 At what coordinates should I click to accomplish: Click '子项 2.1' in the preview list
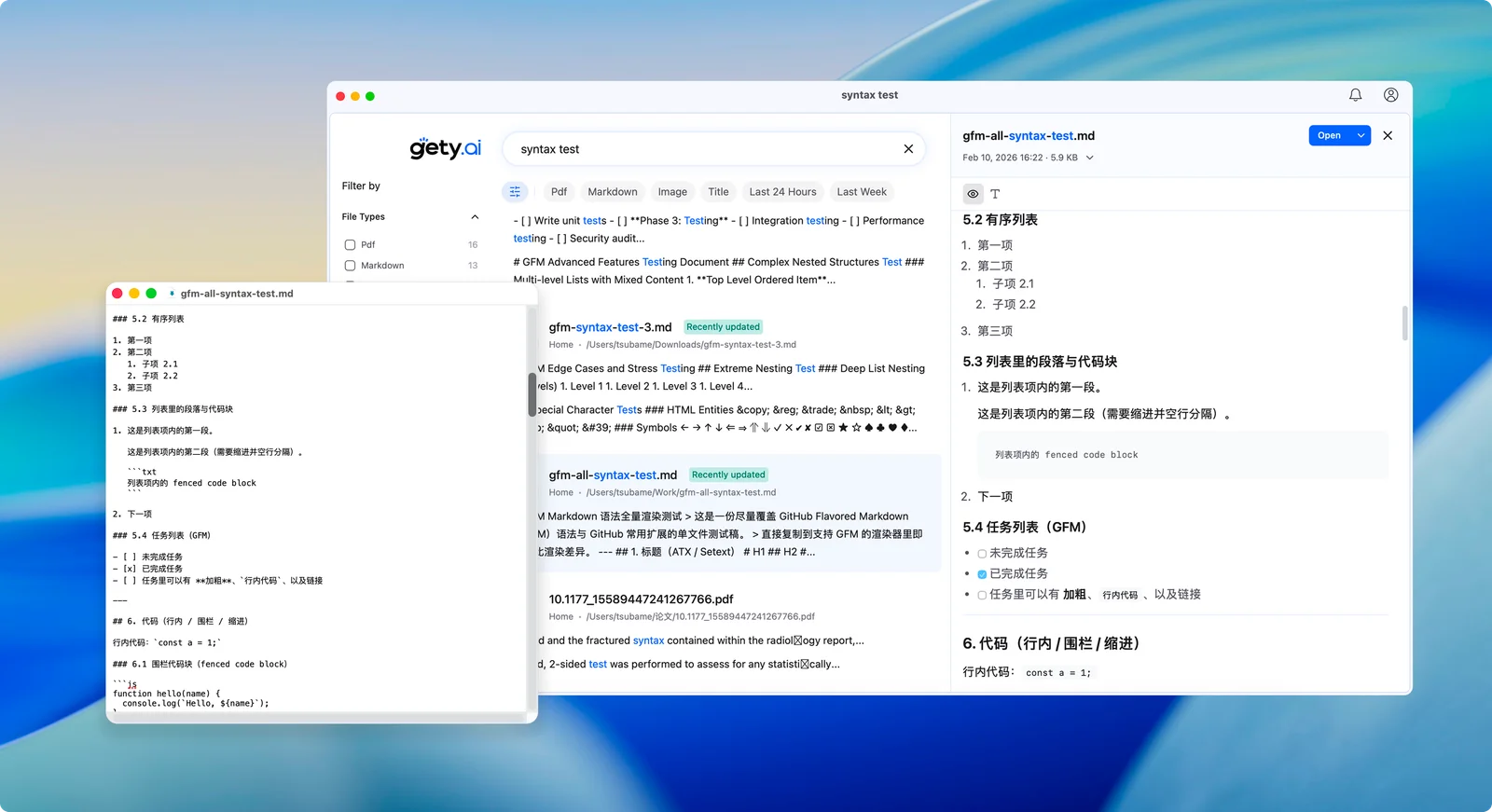click(x=1014, y=284)
